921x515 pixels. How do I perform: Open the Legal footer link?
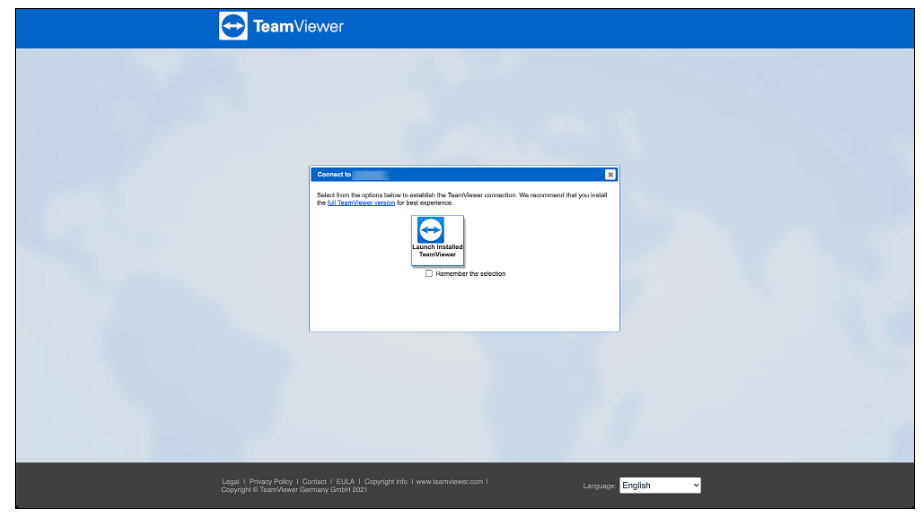click(230, 482)
